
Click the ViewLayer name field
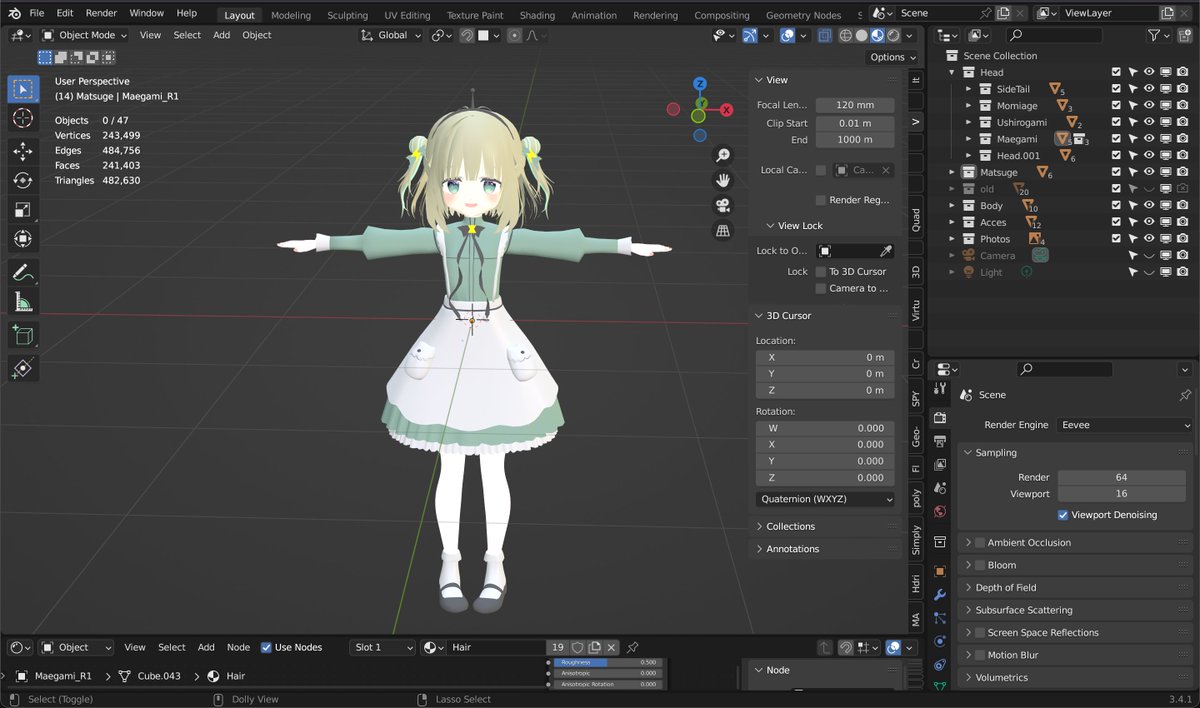tap(1108, 13)
